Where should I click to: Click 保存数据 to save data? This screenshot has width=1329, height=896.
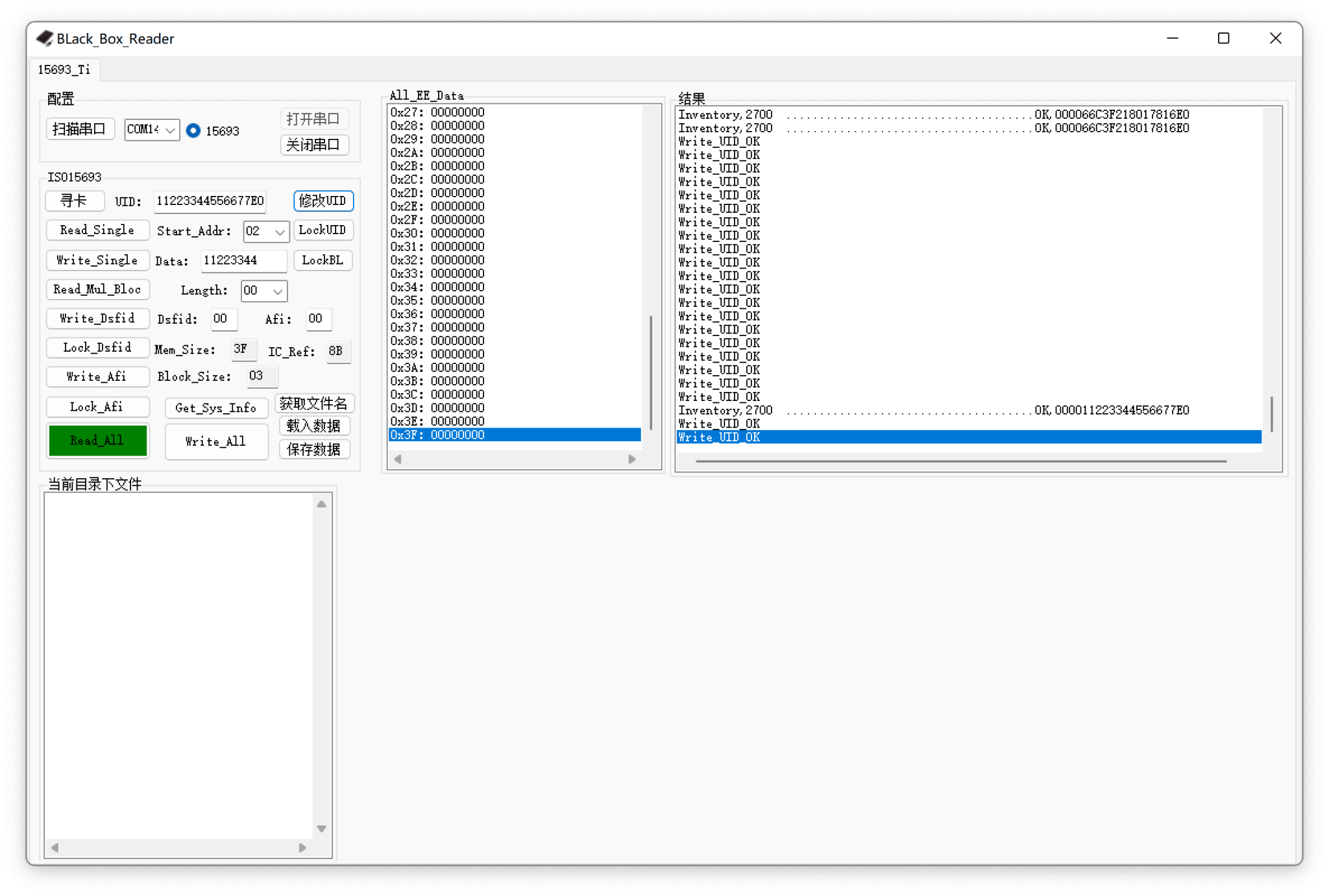coord(314,449)
